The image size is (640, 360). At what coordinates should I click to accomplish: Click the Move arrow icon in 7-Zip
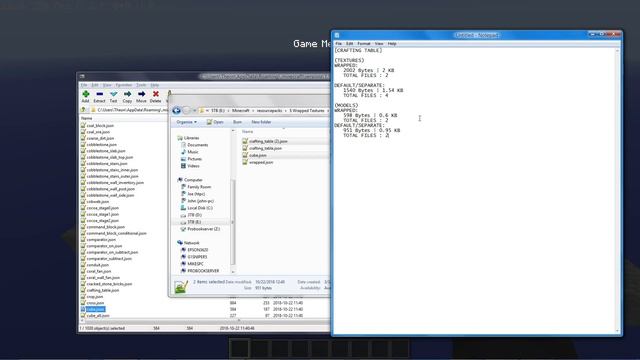141,94
